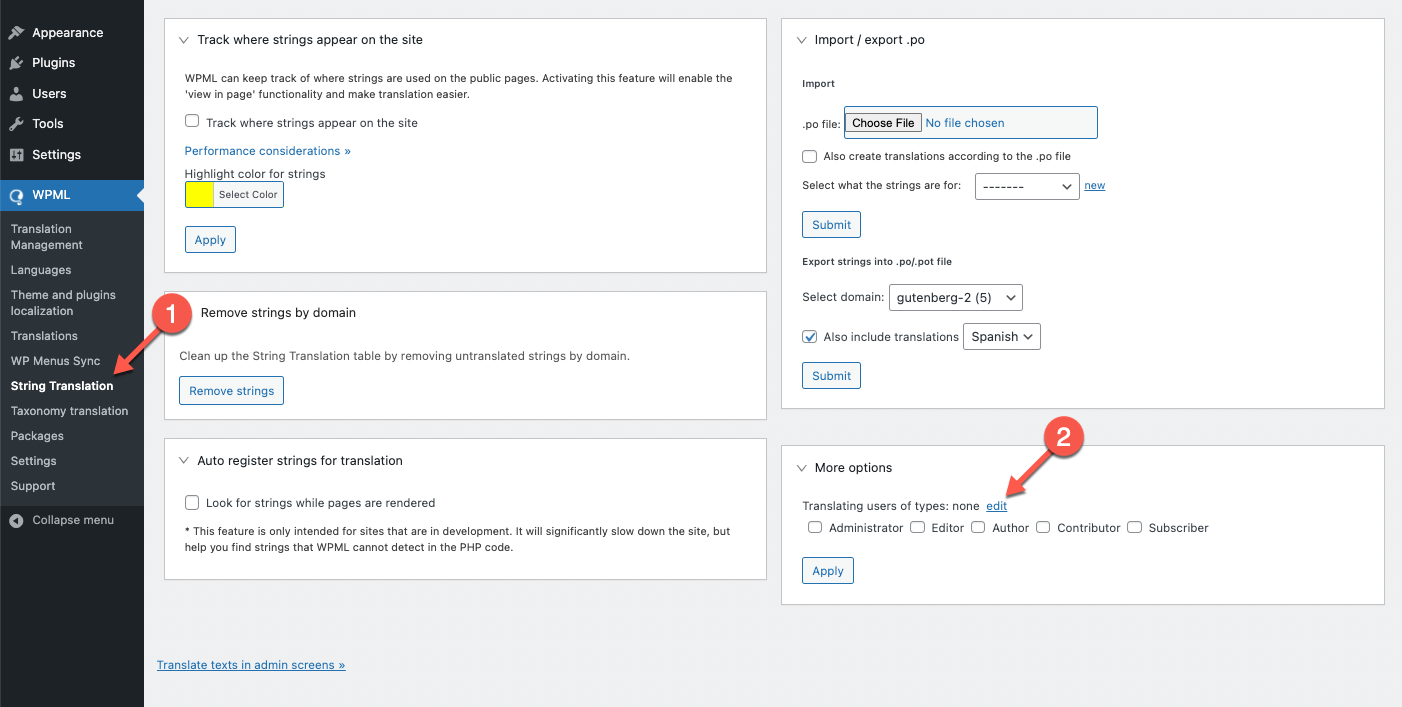Click the Collapse menu arrow icon
The width and height of the screenshot is (1402, 707).
(16, 520)
